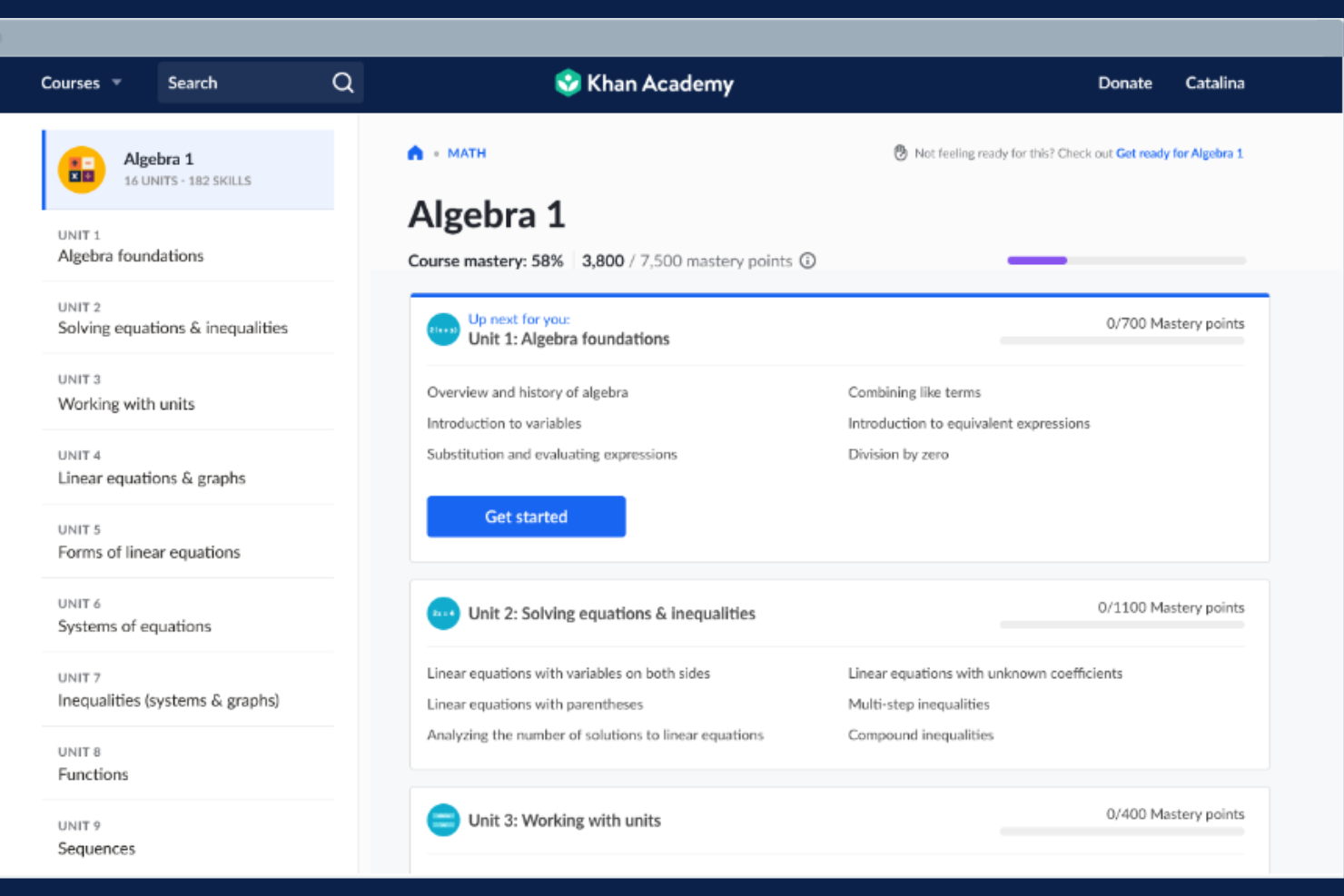Select Unit 8 Functions in sidebar

coord(188,764)
